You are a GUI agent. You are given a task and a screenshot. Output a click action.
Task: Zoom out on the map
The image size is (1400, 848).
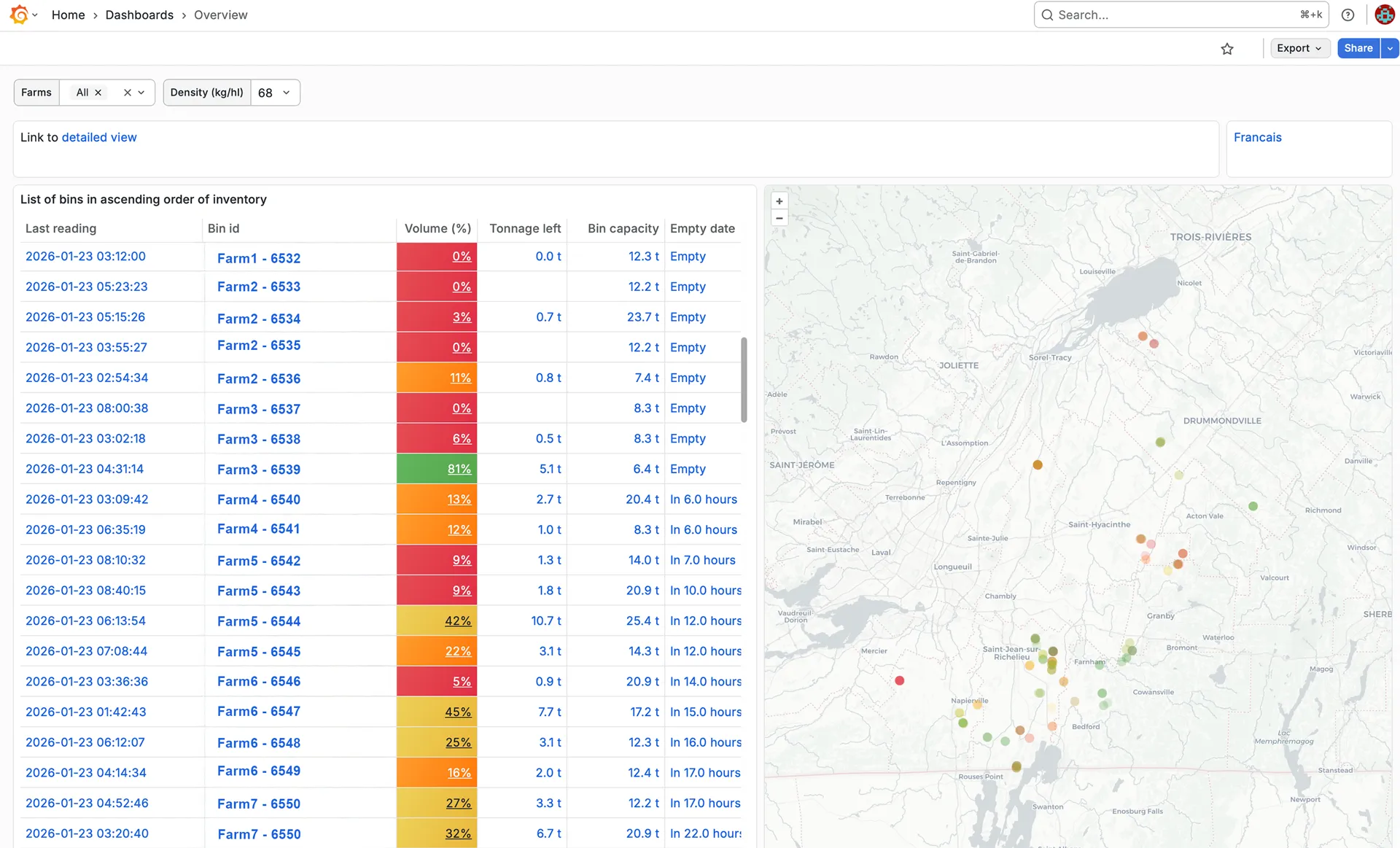779,218
